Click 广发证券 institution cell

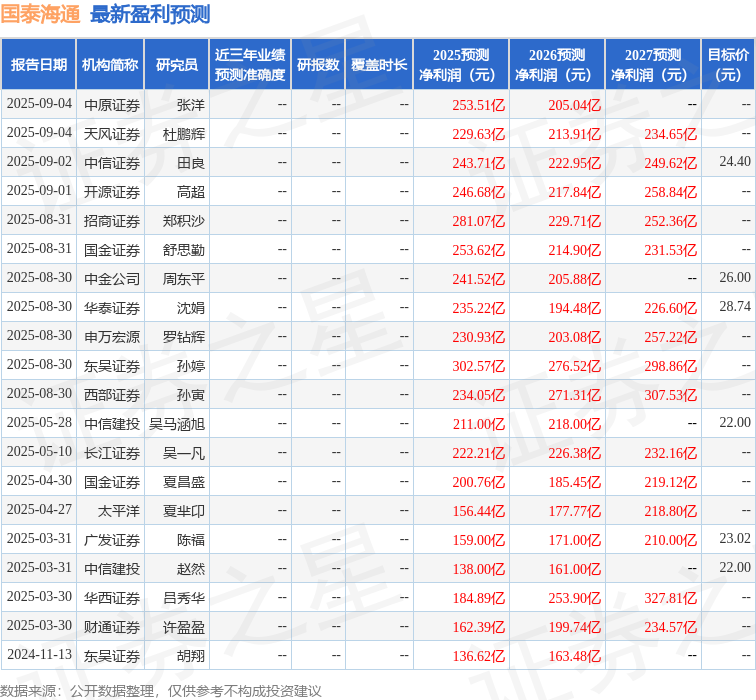click(x=112, y=539)
